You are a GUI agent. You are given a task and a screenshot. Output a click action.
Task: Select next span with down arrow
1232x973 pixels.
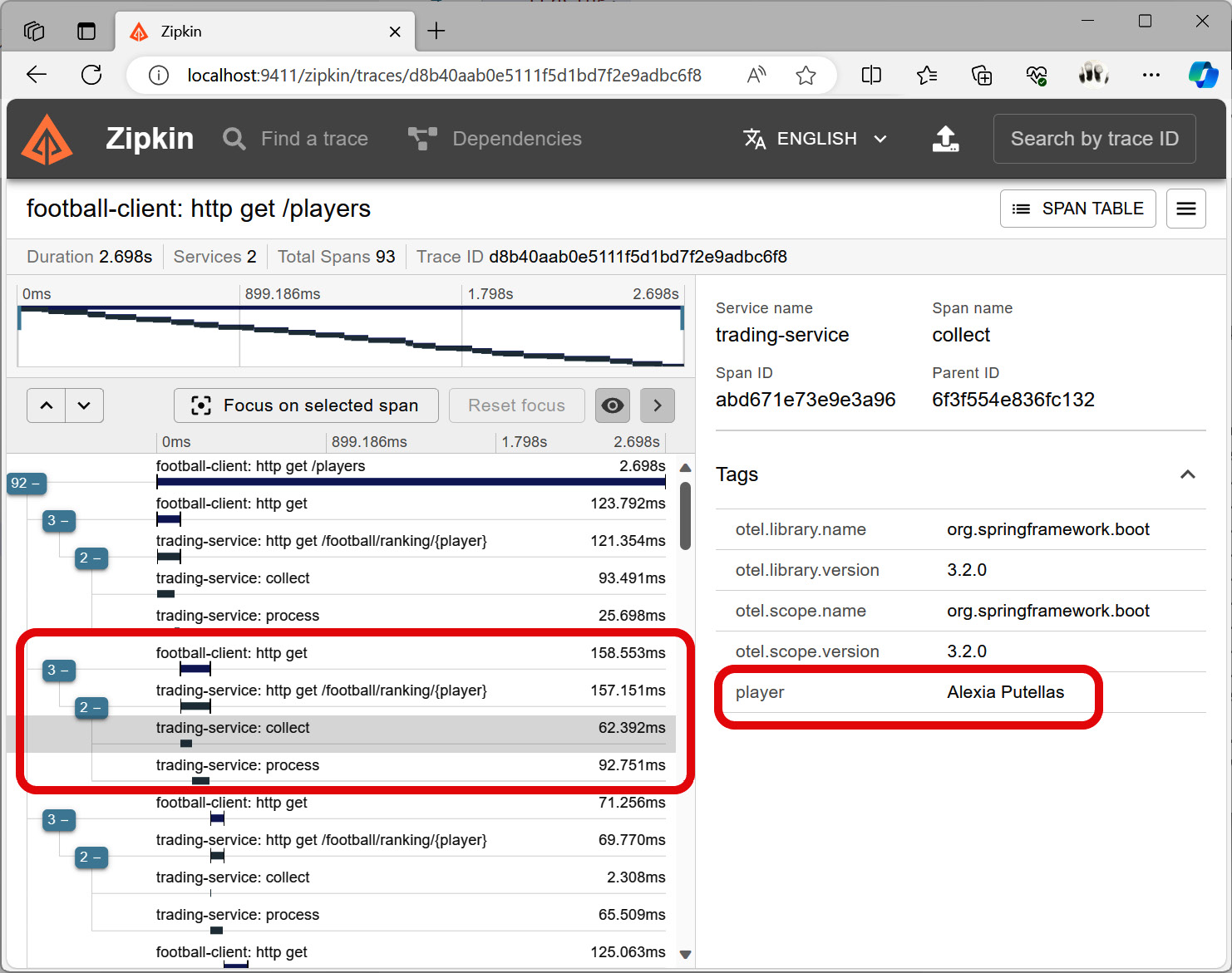84,405
